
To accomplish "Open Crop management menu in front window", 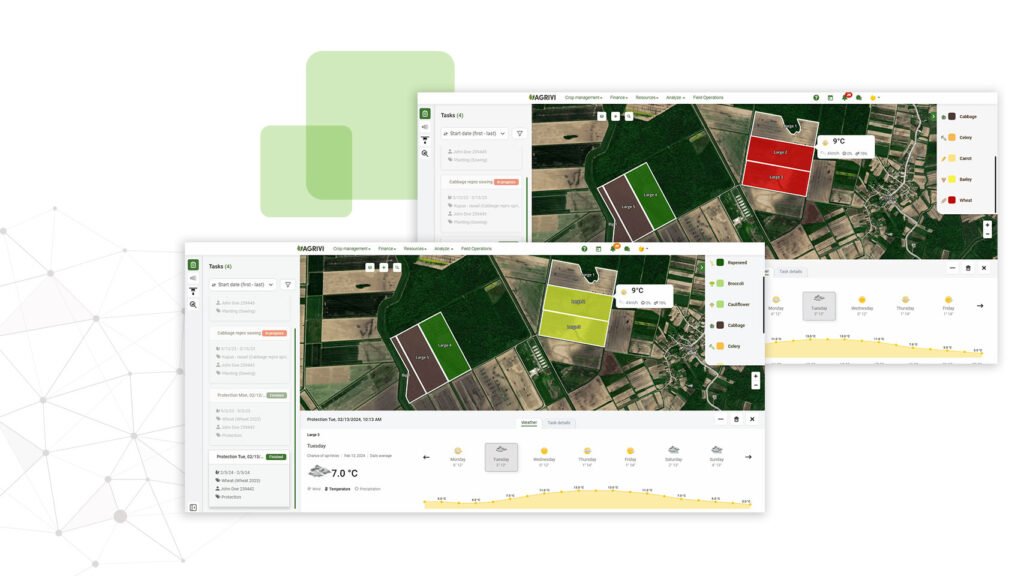I will click(351, 249).
